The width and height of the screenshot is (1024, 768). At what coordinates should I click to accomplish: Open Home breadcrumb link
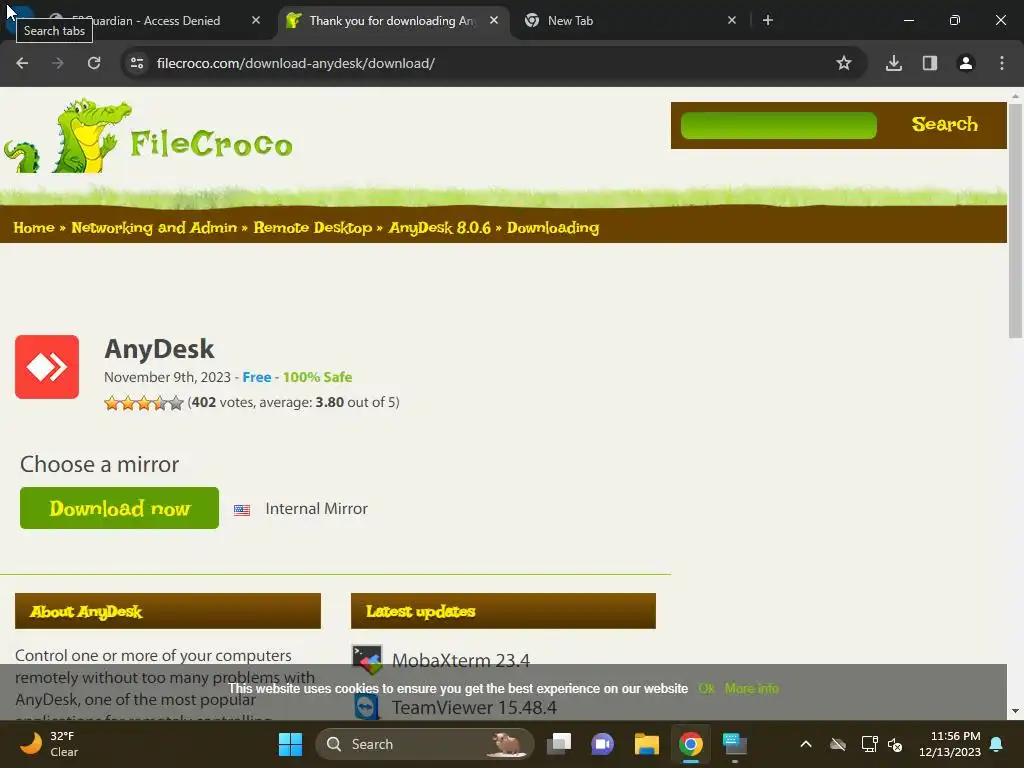click(x=34, y=227)
